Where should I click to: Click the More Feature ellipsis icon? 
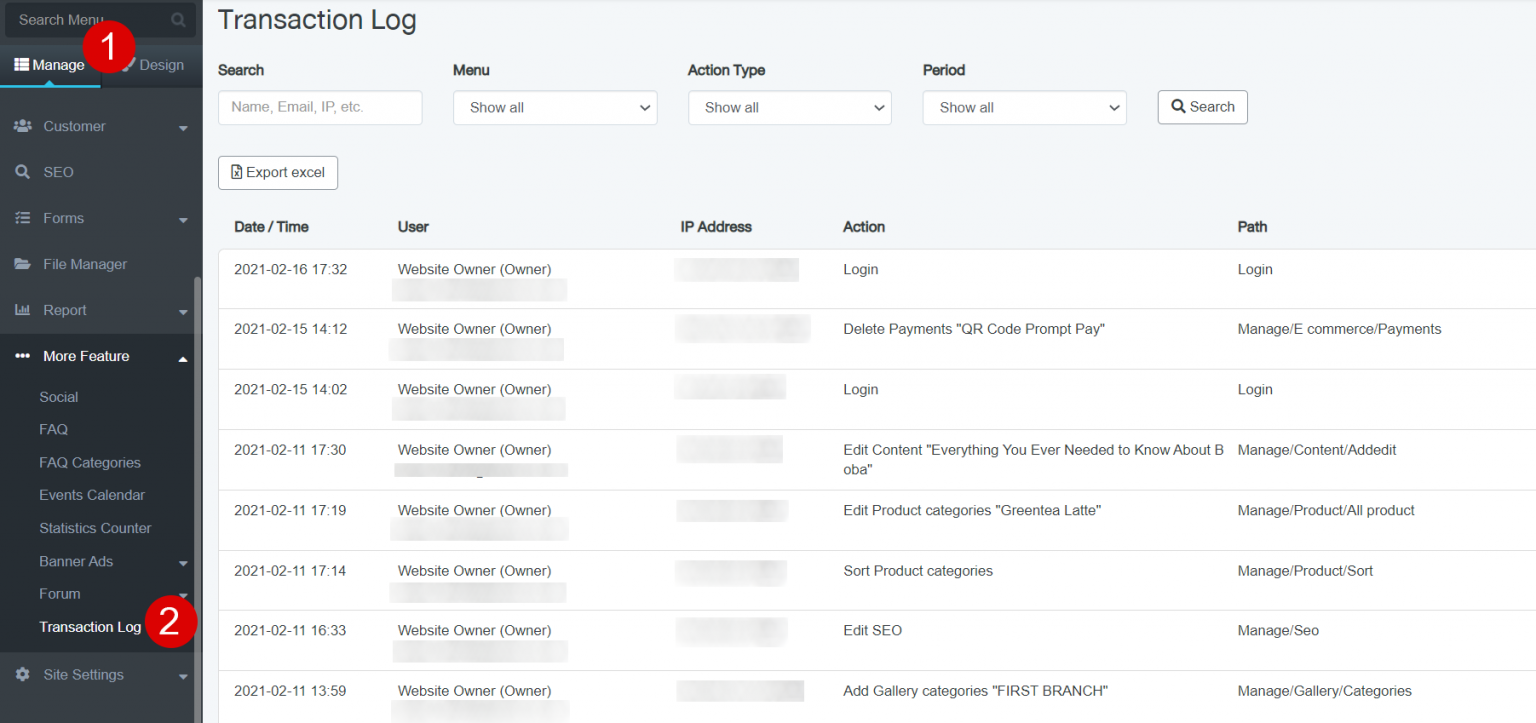(23, 356)
